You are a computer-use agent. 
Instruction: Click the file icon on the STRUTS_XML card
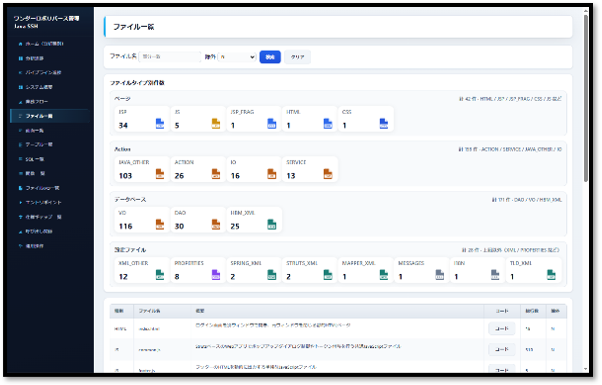(328, 275)
